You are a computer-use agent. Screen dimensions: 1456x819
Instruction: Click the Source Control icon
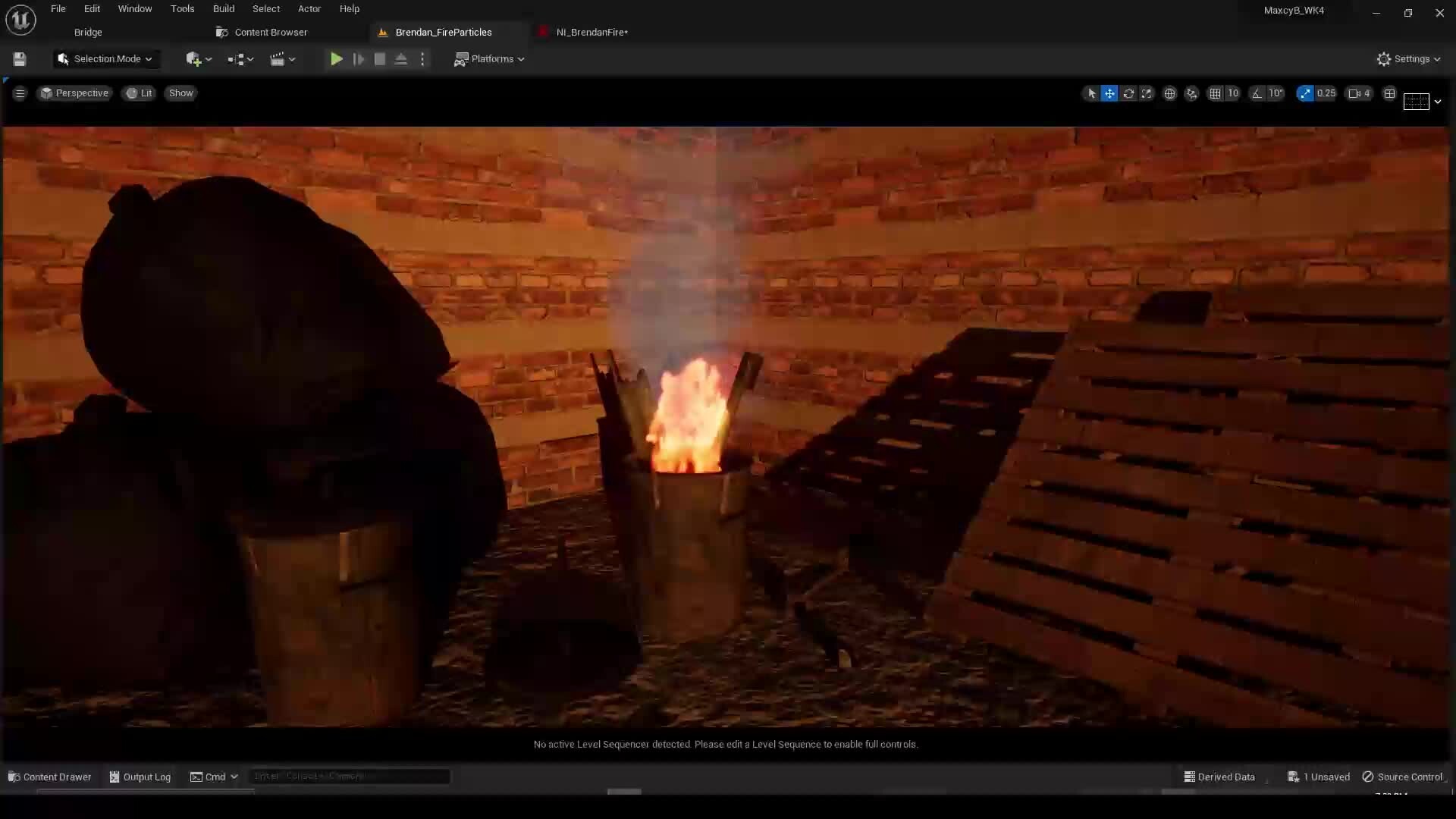1369,777
